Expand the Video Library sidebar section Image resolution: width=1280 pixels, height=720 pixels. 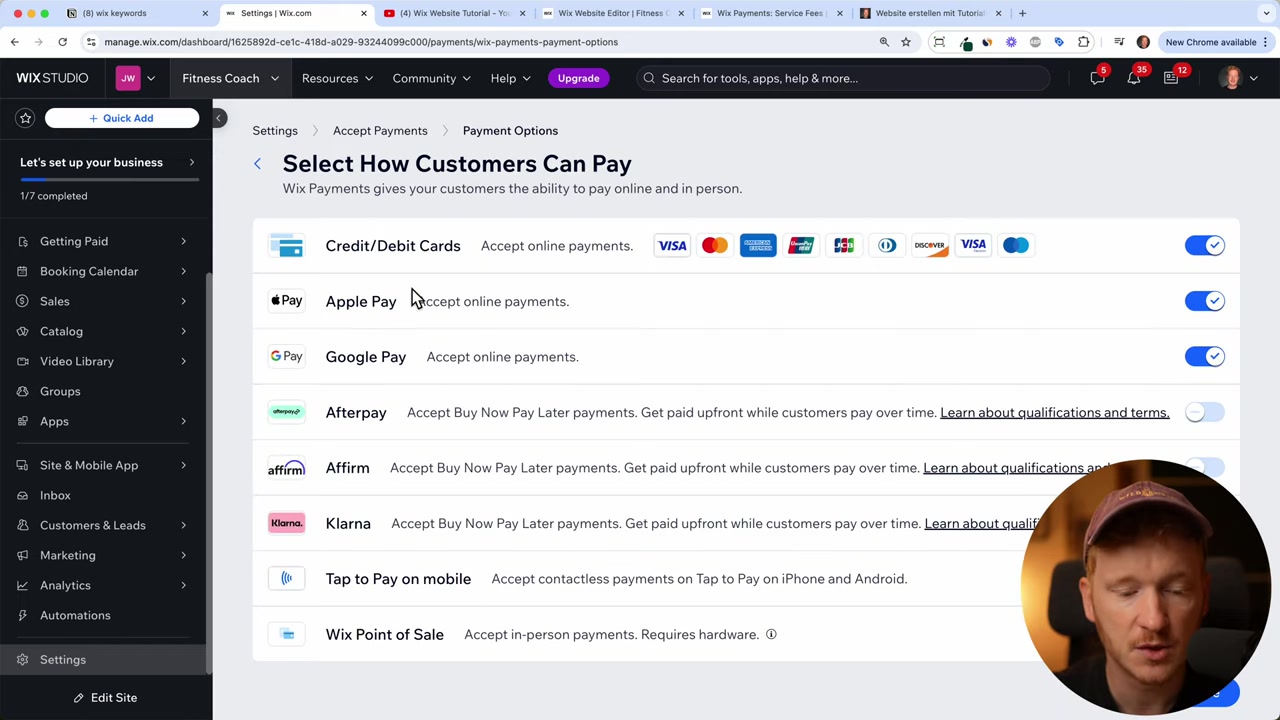[x=106, y=361]
